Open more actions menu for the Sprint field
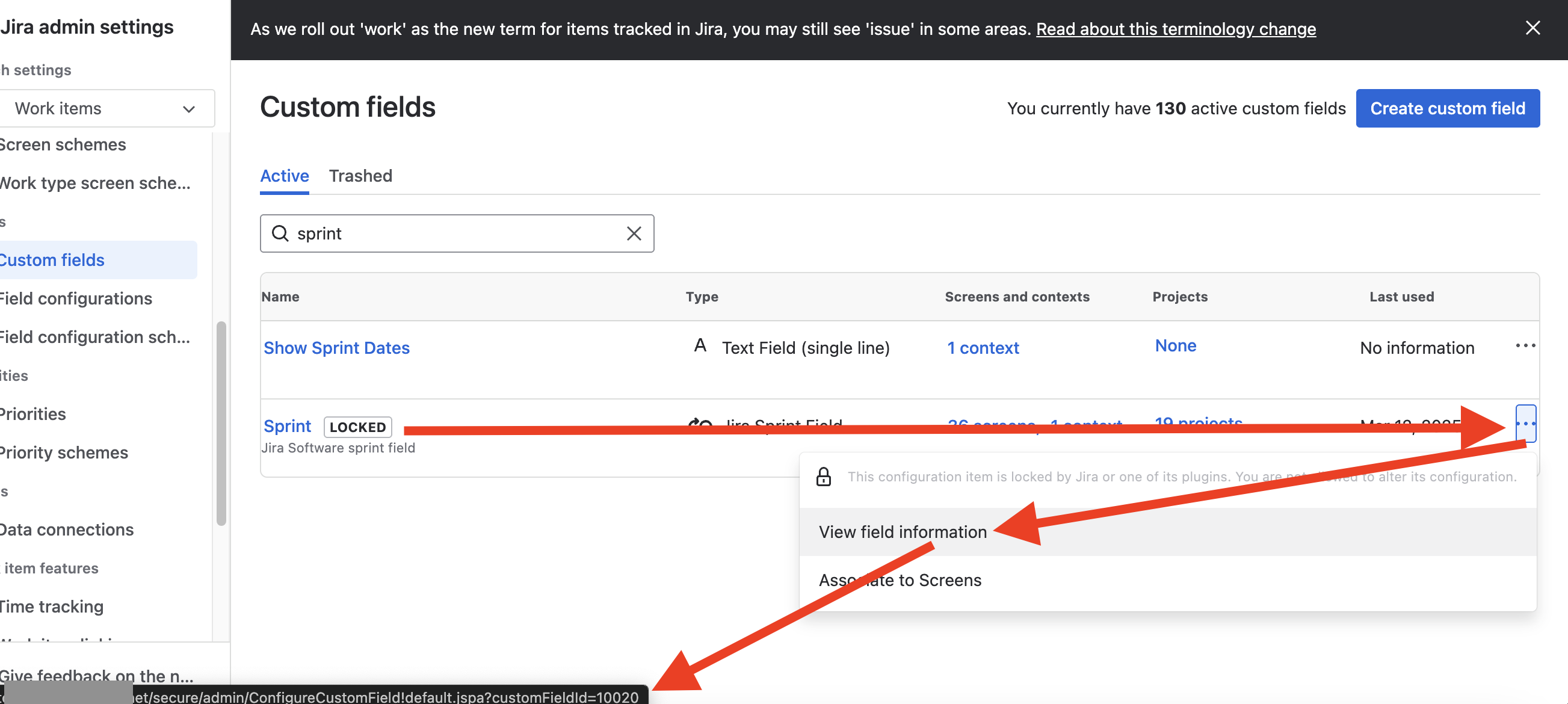The image size is (1568, 704). coord(1525,424)
